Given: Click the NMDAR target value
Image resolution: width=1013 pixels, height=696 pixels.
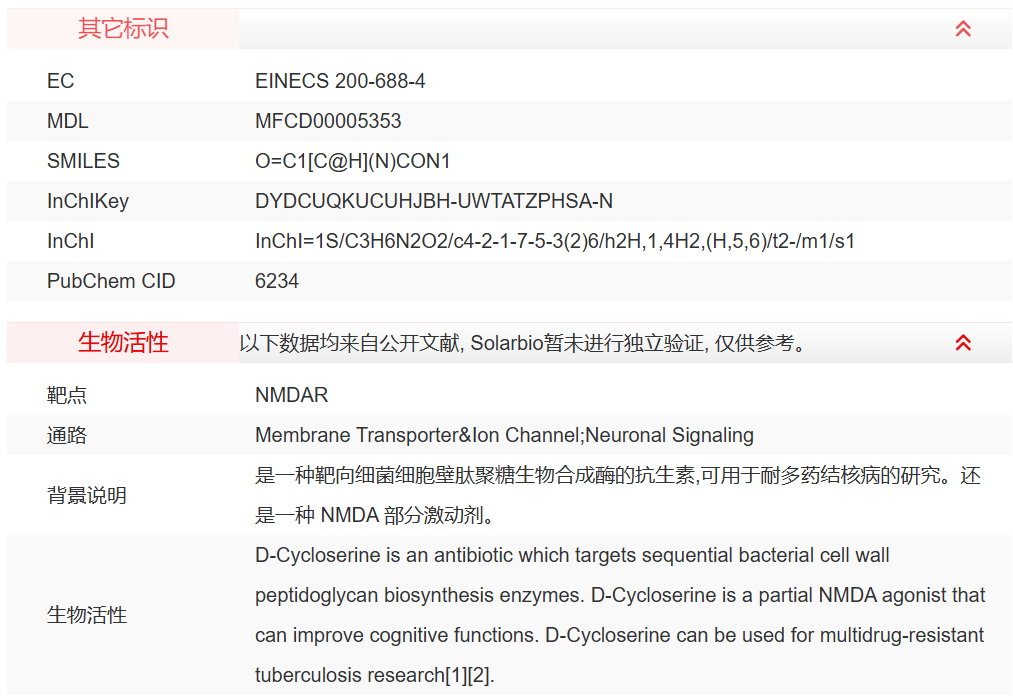Looking at the screenshot, I should coord(291,395).
